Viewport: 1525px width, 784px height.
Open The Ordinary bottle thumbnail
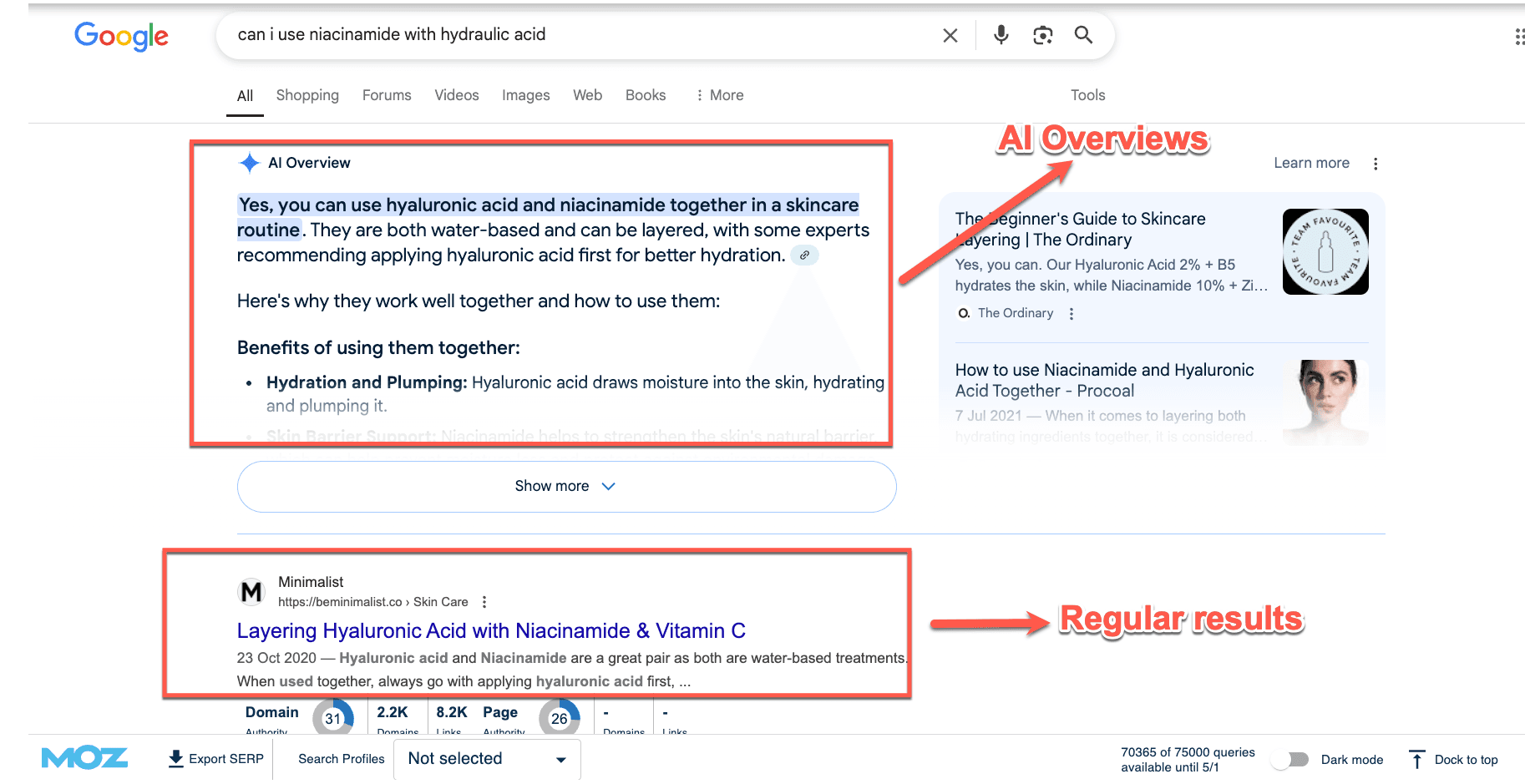[1325, 251]
